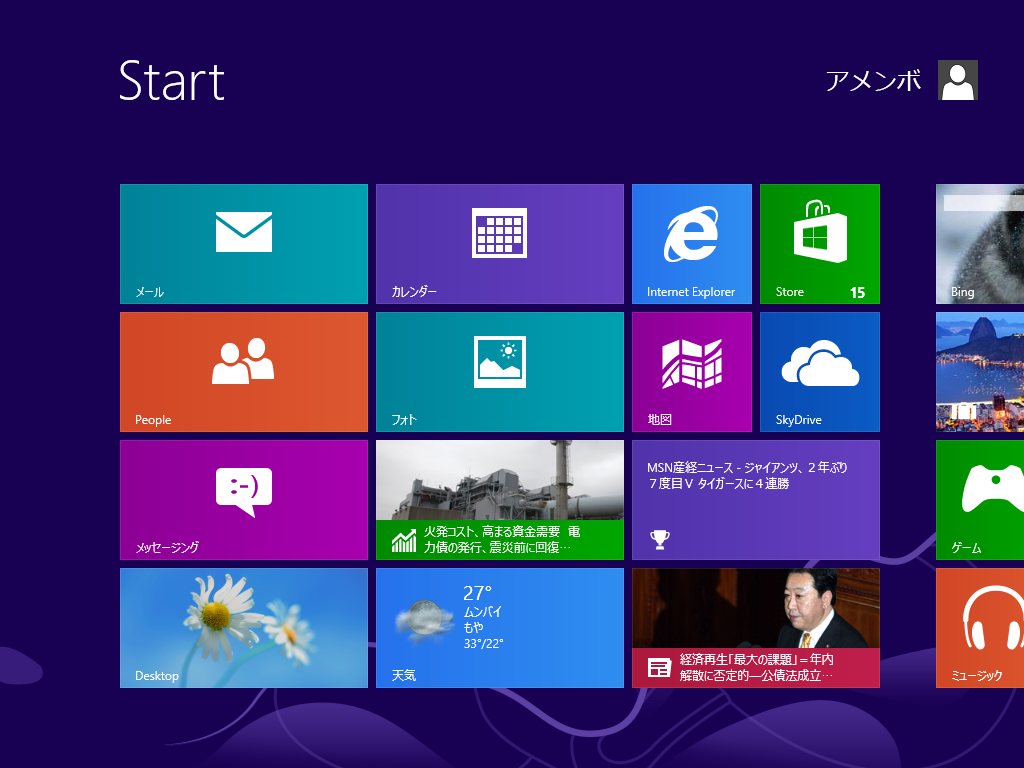Open the Photos (フォト) tile
1024x768 pixels.
pos(500,372)
